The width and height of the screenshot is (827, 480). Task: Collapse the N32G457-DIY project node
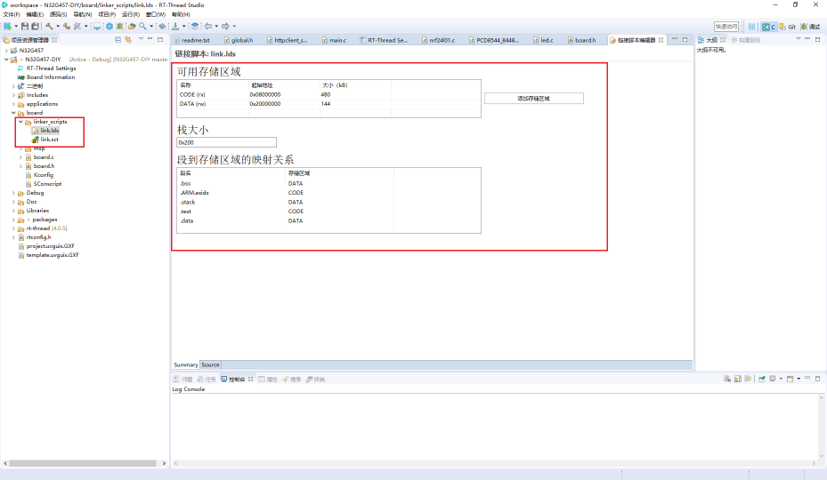(6, 60)
